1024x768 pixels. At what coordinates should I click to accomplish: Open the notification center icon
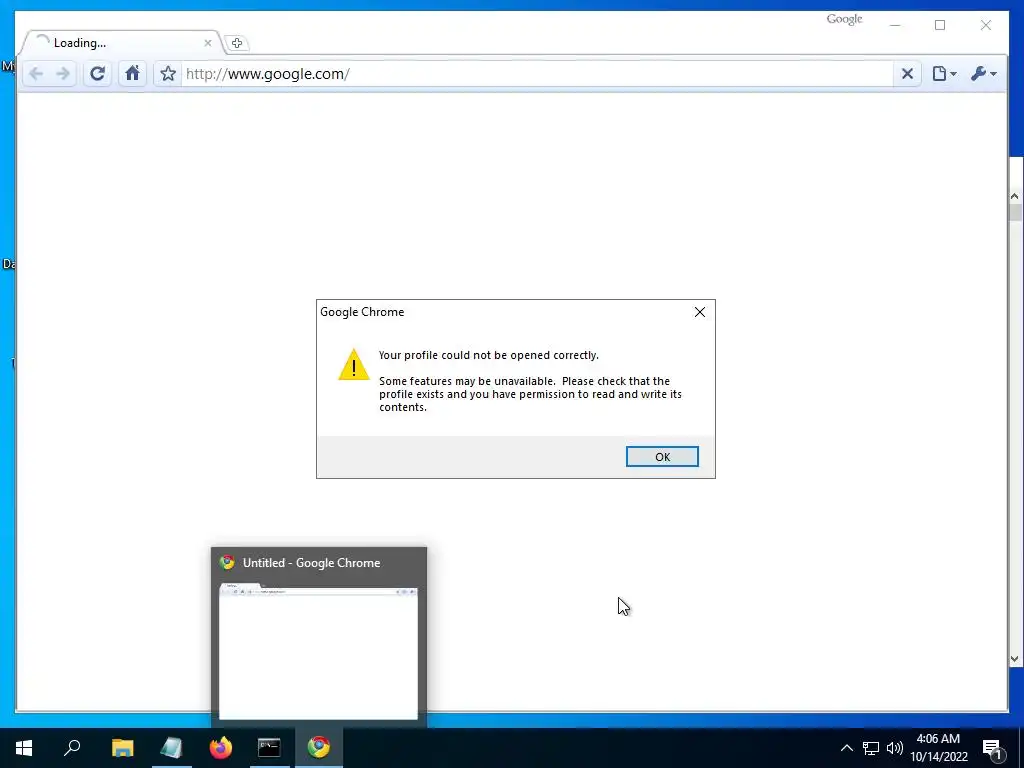click(x=992, y=748)
